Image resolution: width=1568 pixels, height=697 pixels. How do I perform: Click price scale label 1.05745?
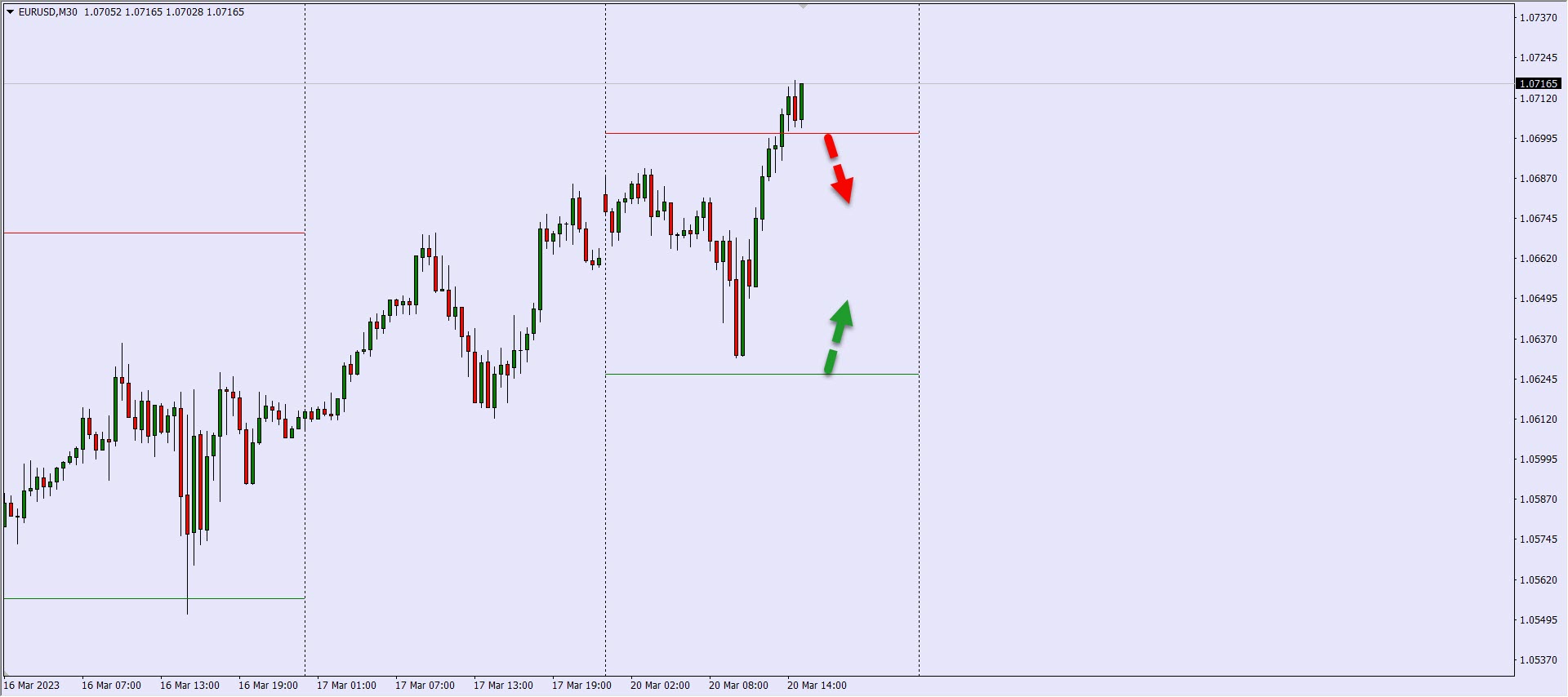1538,539
